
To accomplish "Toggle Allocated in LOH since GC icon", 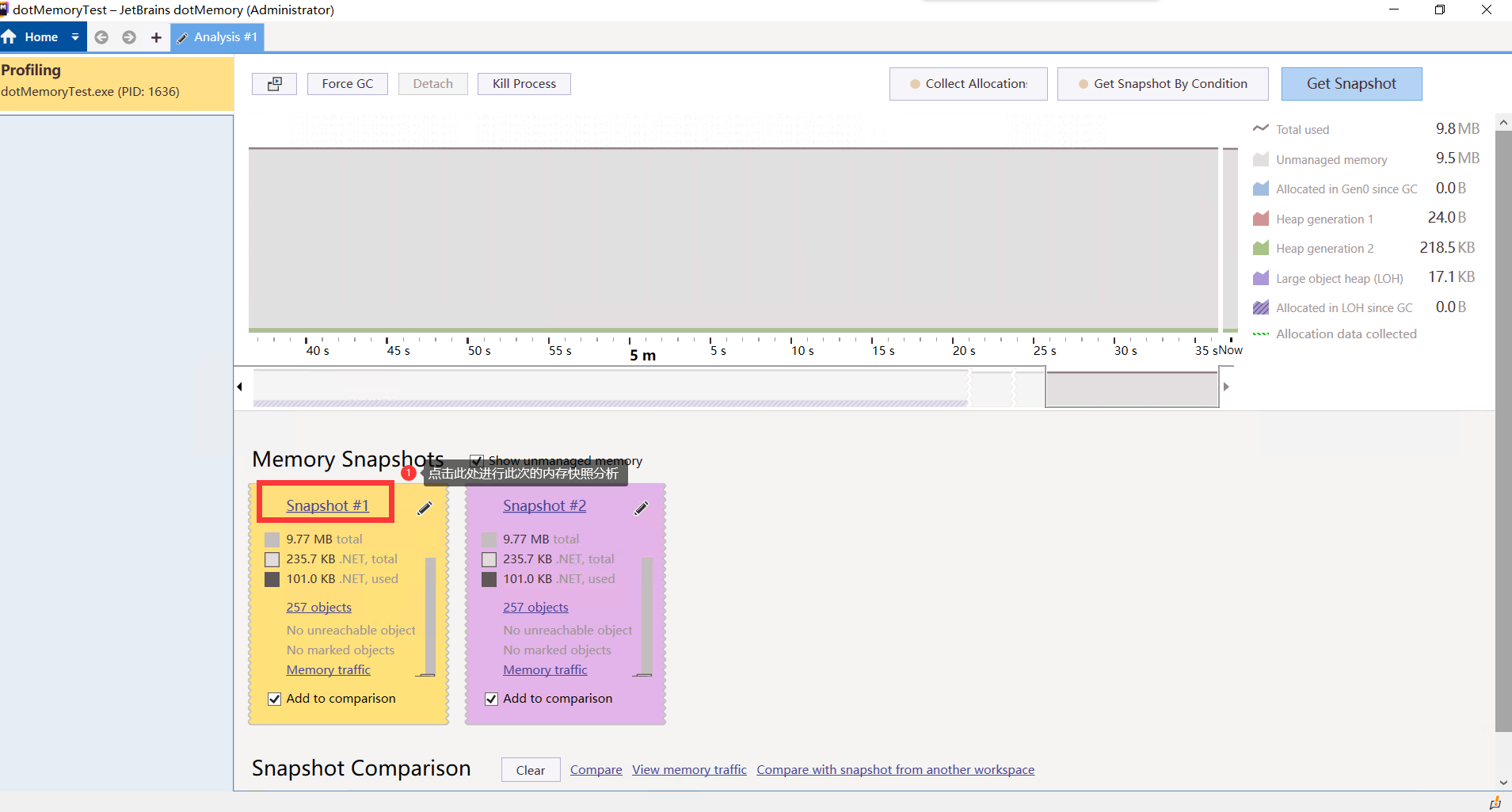I will coord(1261,307).
